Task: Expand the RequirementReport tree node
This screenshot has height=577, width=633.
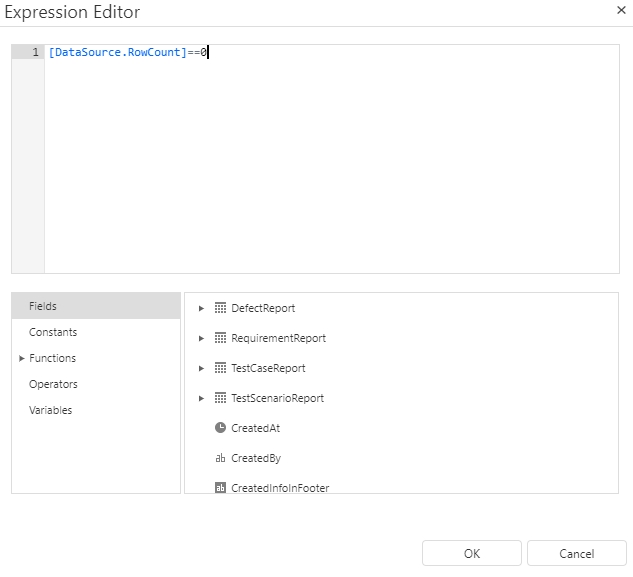Action: pos(201,338)
